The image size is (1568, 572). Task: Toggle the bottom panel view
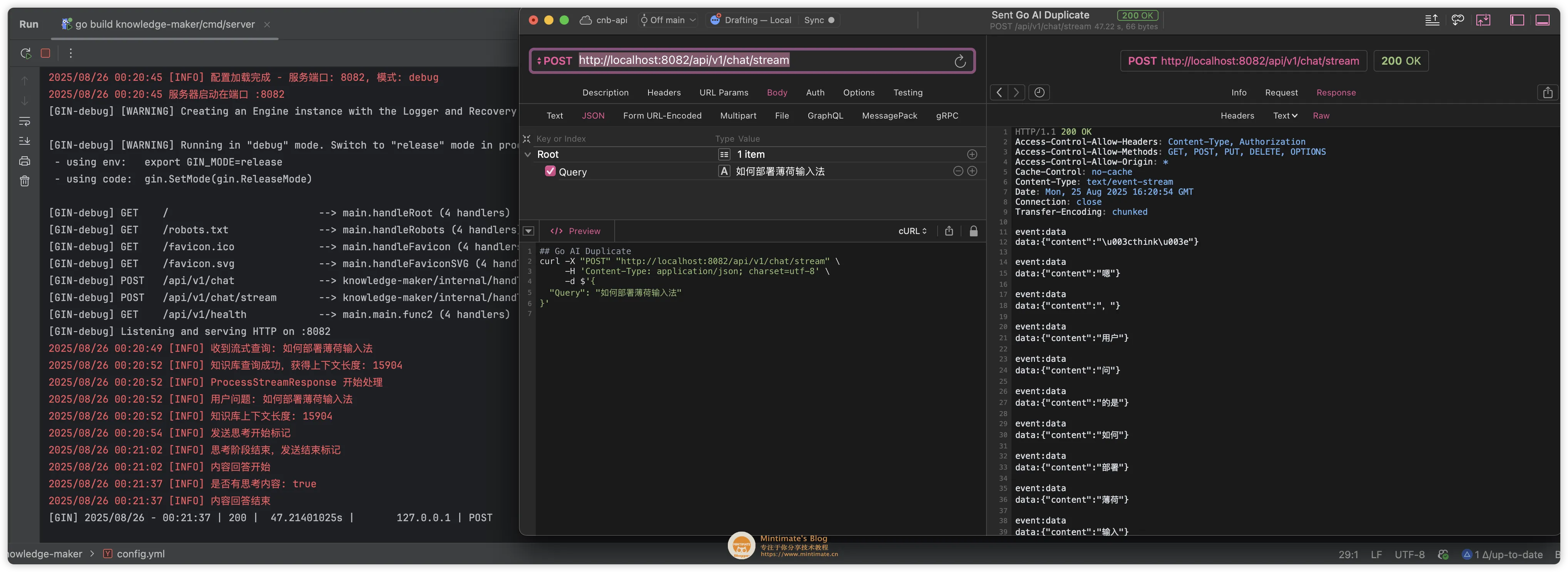tap(1543, 20)
